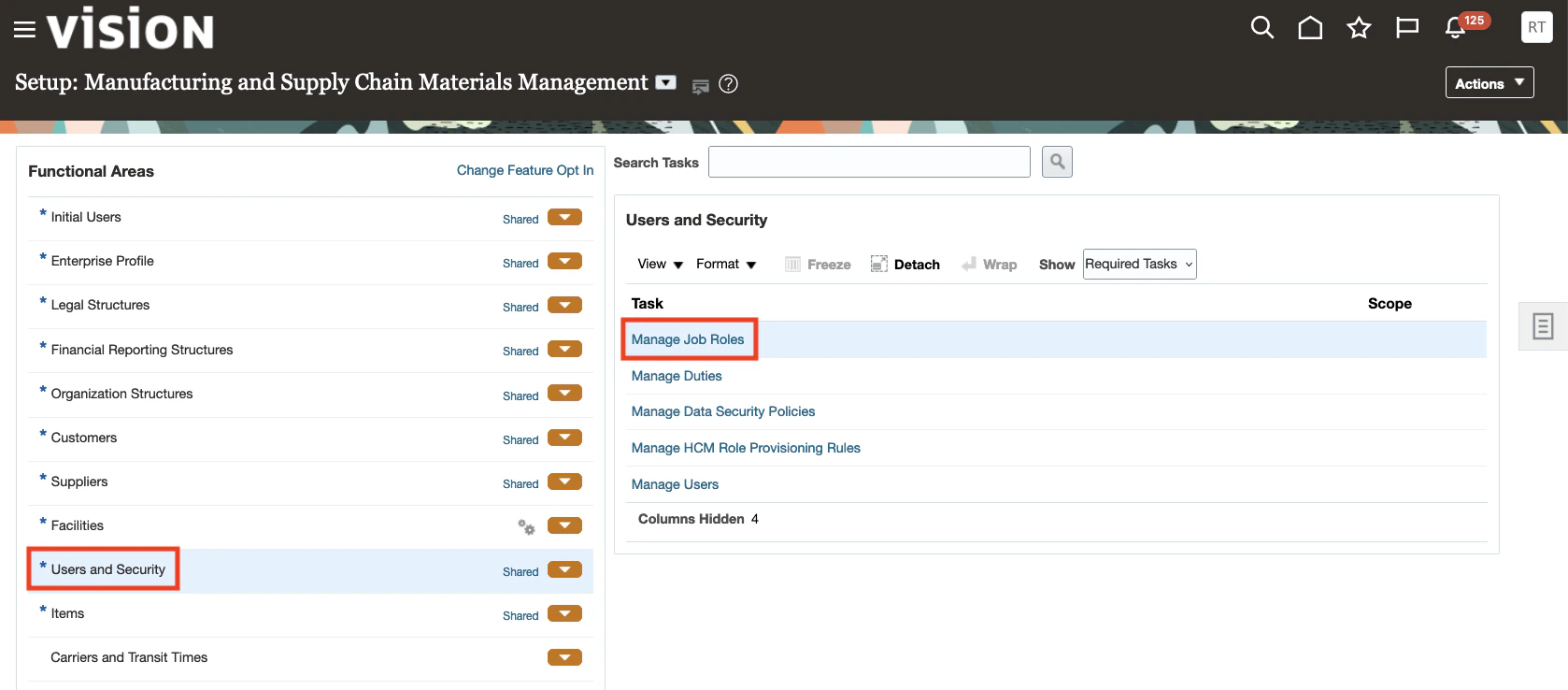
Task: Select Financial Reporting Structures functional area
Action: click(142, 350)
